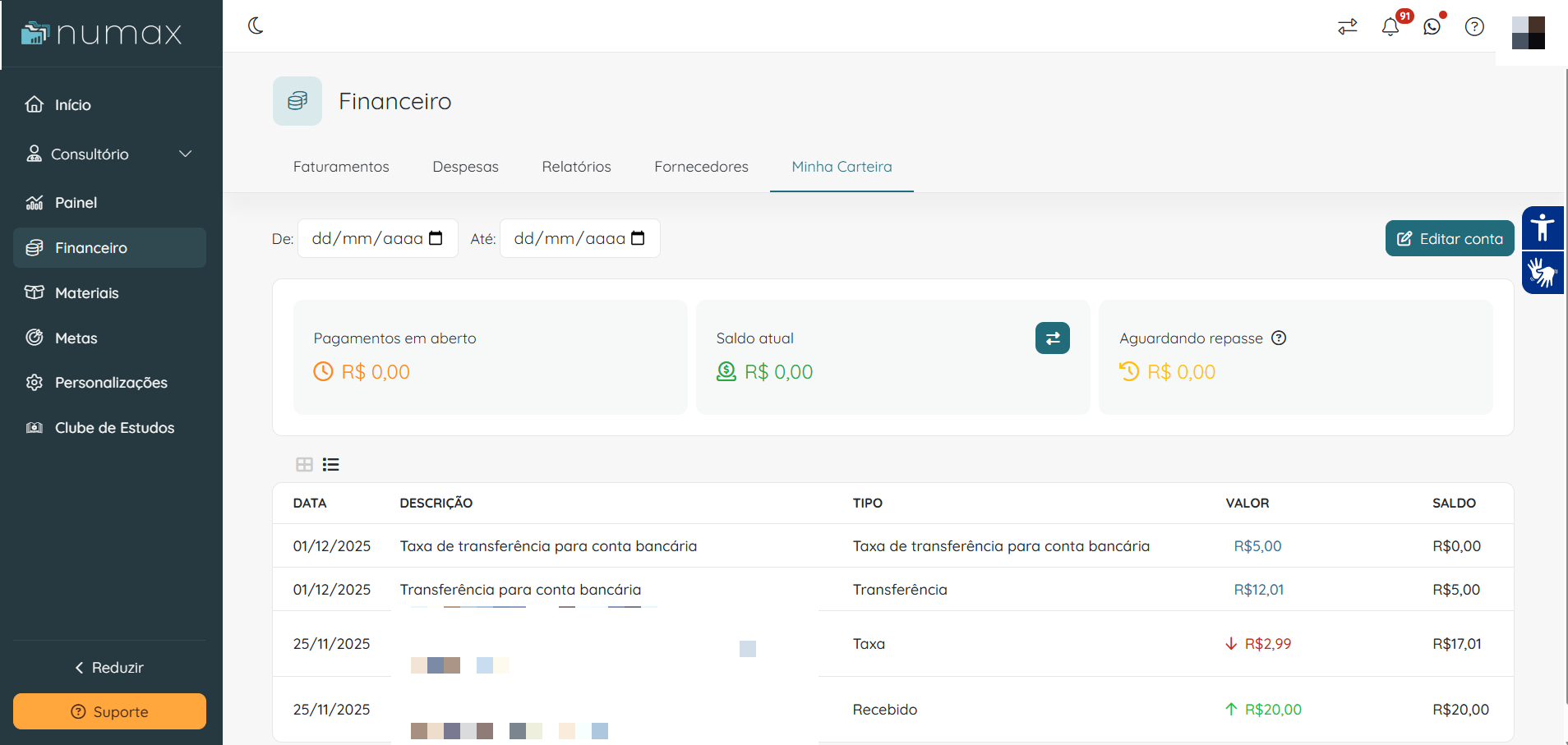Switch to Relatórios tab
1568x745 pixels.
(x=577, y=167)
